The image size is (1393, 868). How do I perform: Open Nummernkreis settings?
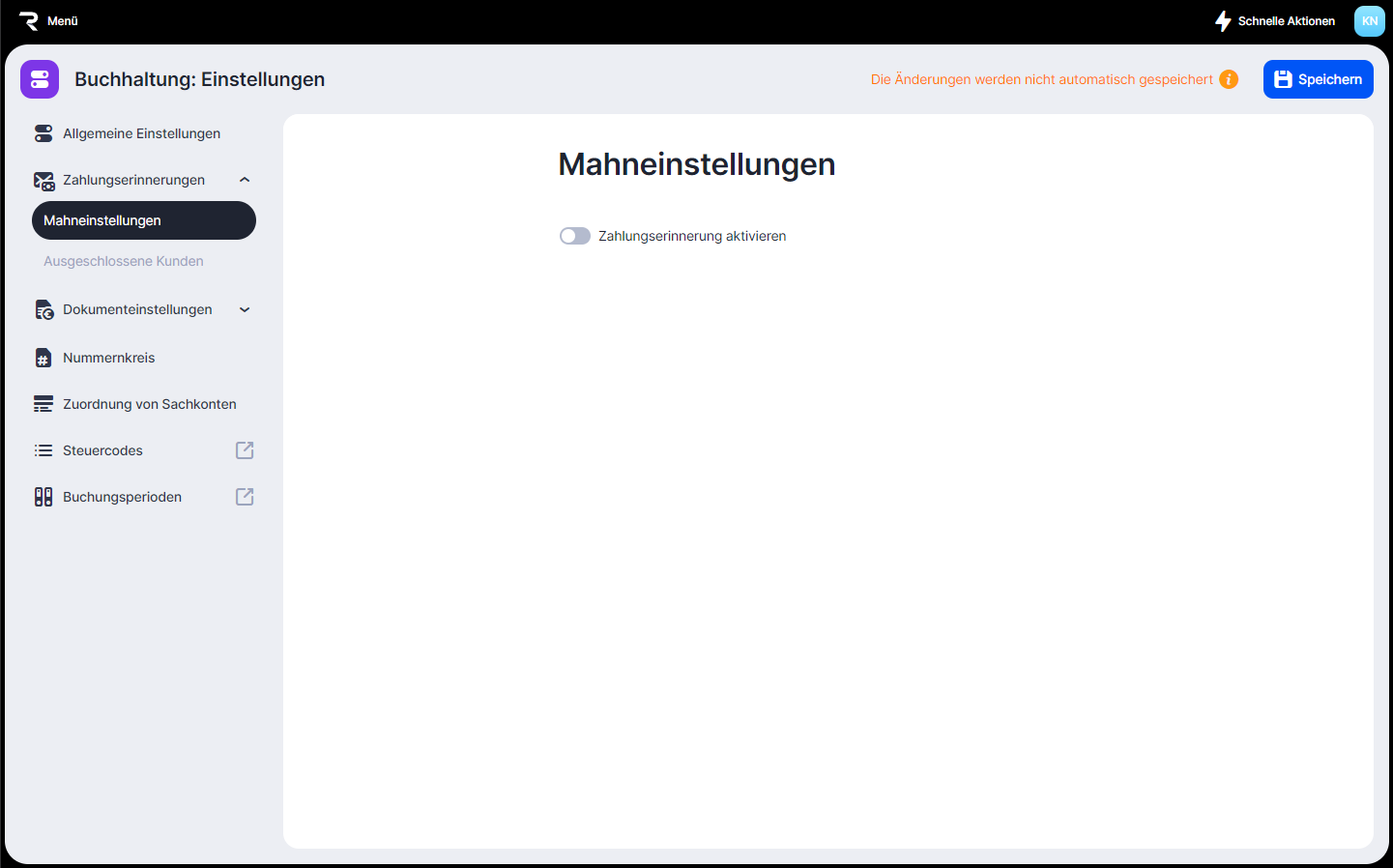tap(108, 358)
